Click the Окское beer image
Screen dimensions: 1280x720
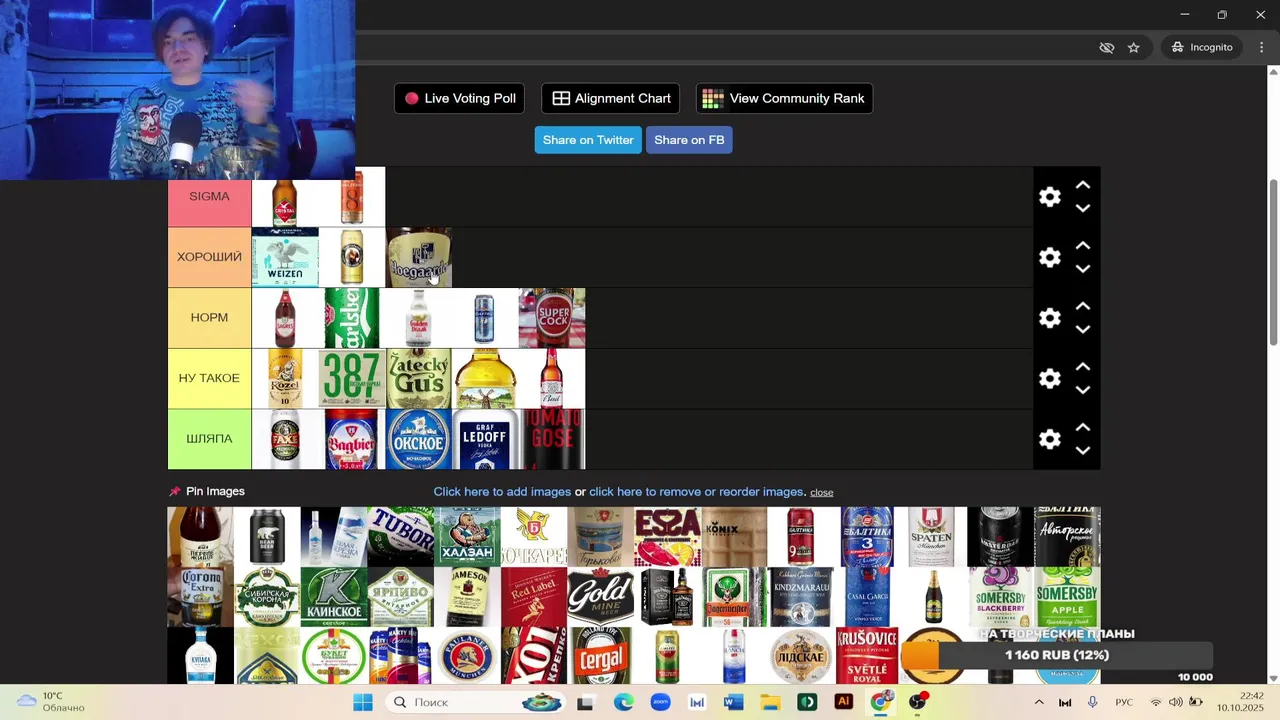[419, 439]
